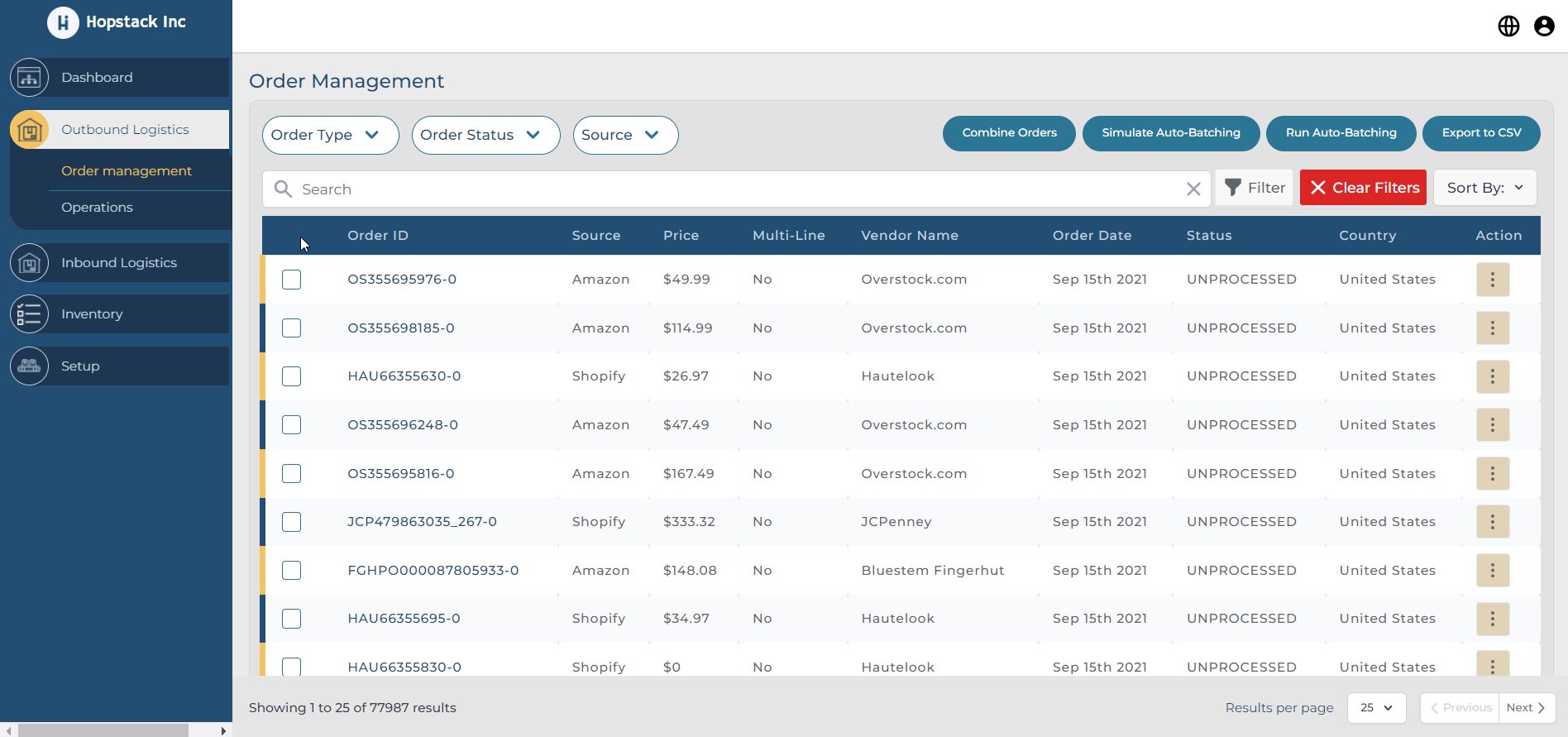The image size is (1568, 737).
Task: Open the user profile account icon
Action: pyautogui.click(x=1543, y=26)
